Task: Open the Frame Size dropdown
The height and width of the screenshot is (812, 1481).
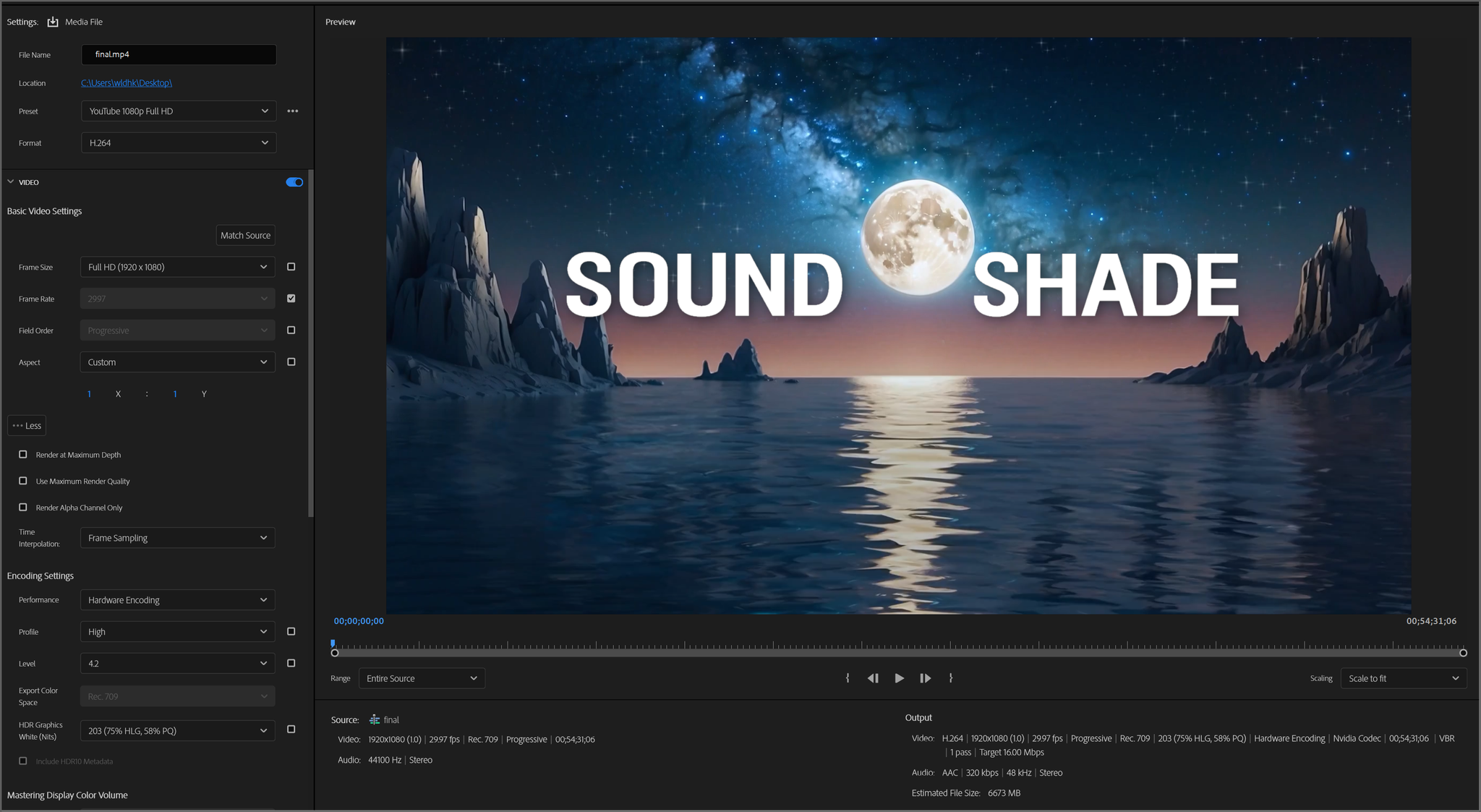Action: click(177, 267)
